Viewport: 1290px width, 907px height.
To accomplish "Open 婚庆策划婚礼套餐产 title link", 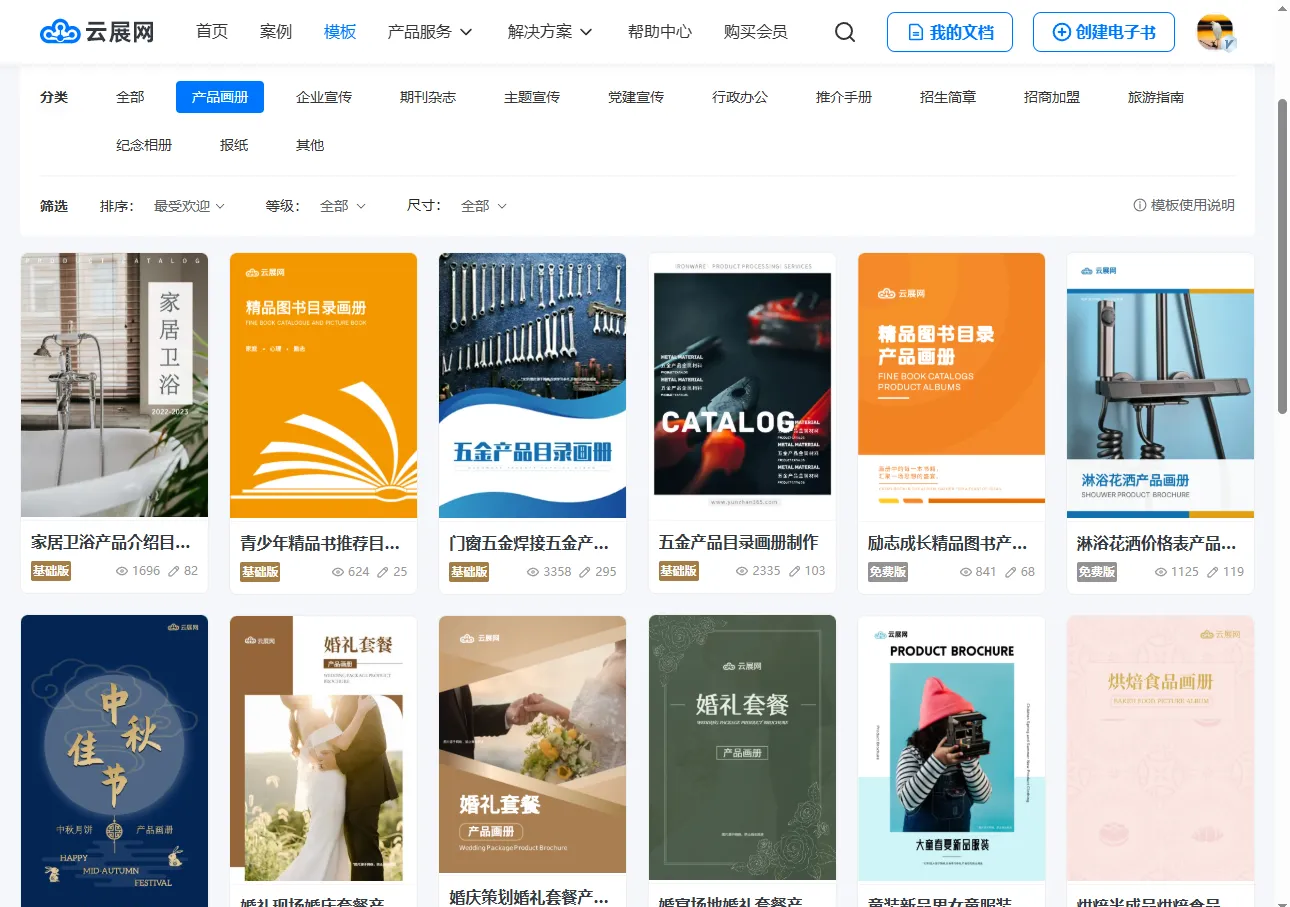I will pyautogui.click(x=529, y=897).
